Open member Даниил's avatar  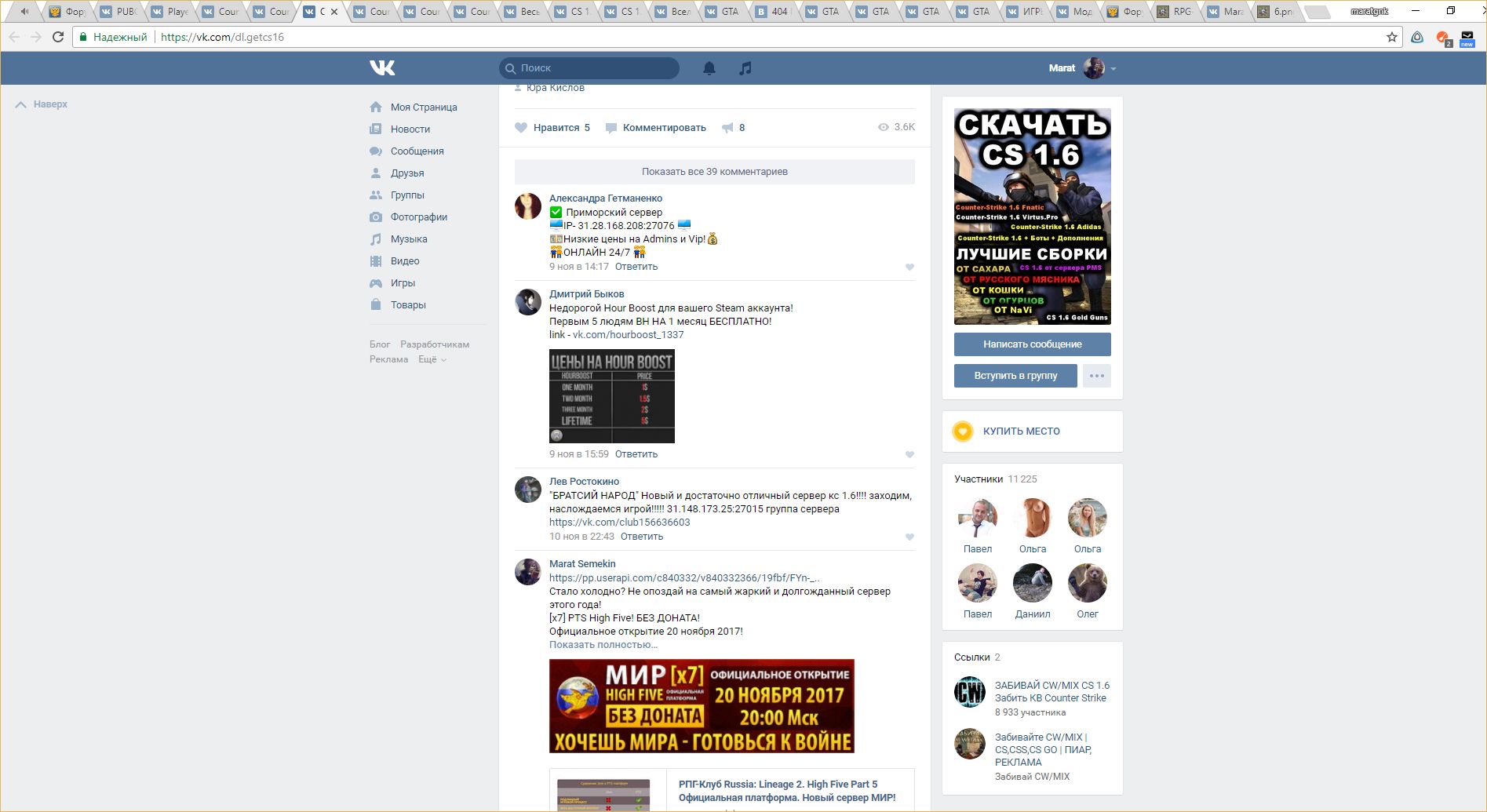tap(1033, 584)
